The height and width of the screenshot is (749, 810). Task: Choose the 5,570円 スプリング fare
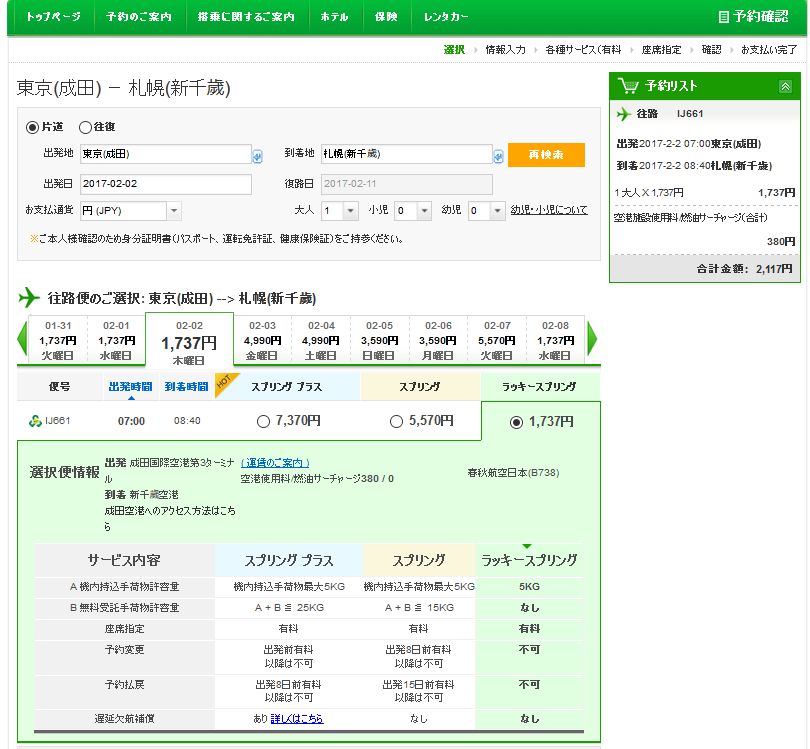point(396,422)
